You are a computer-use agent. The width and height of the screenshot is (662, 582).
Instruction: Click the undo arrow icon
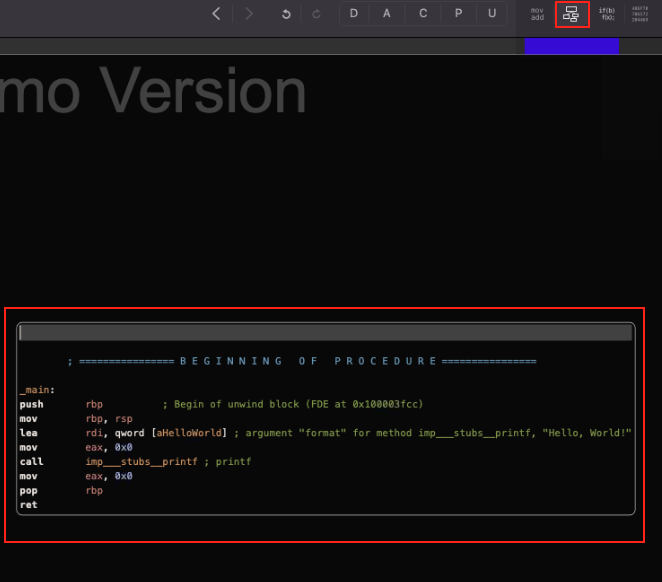[286, 14]
